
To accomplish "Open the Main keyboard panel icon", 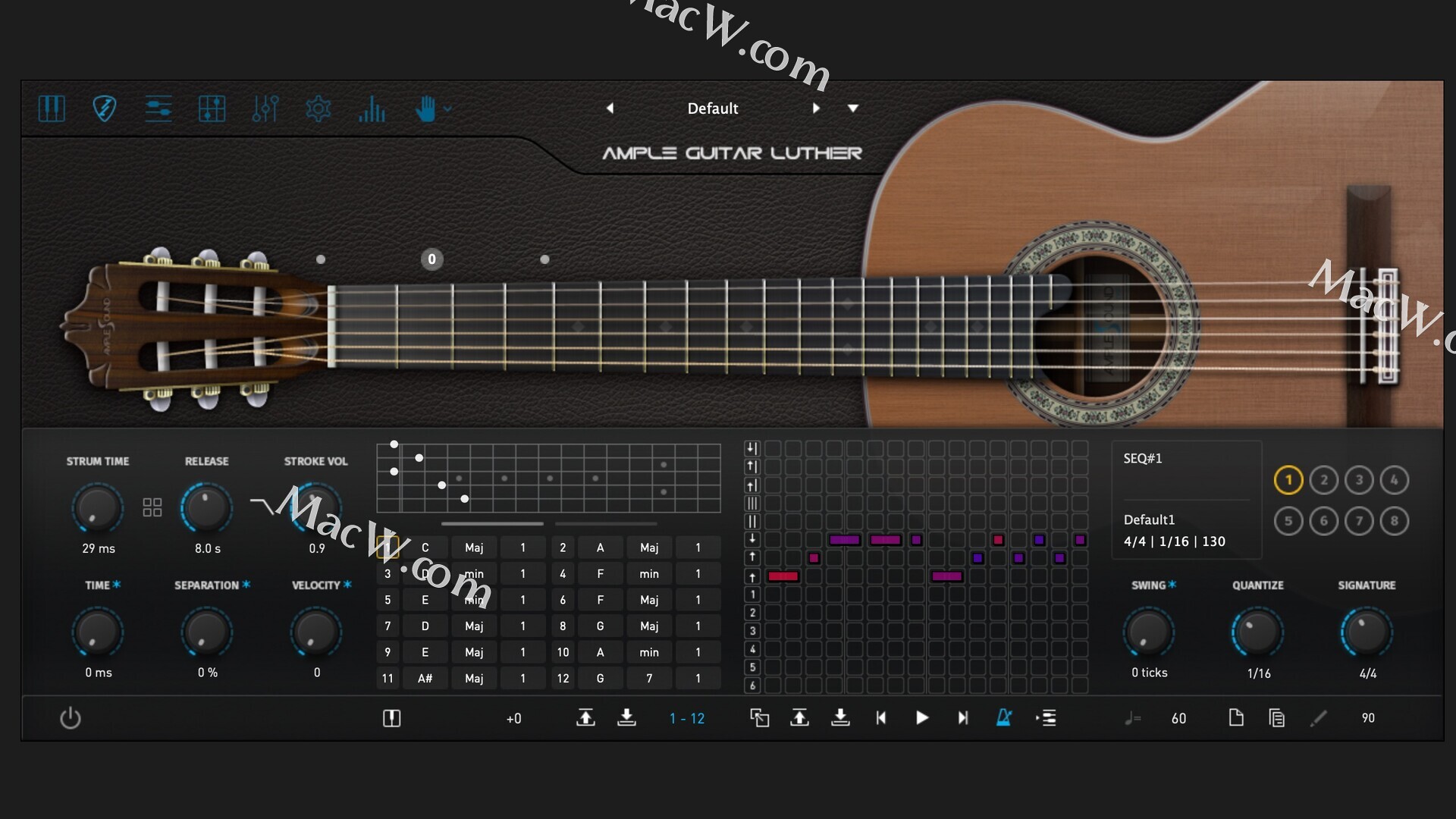I will coord(52,108).
